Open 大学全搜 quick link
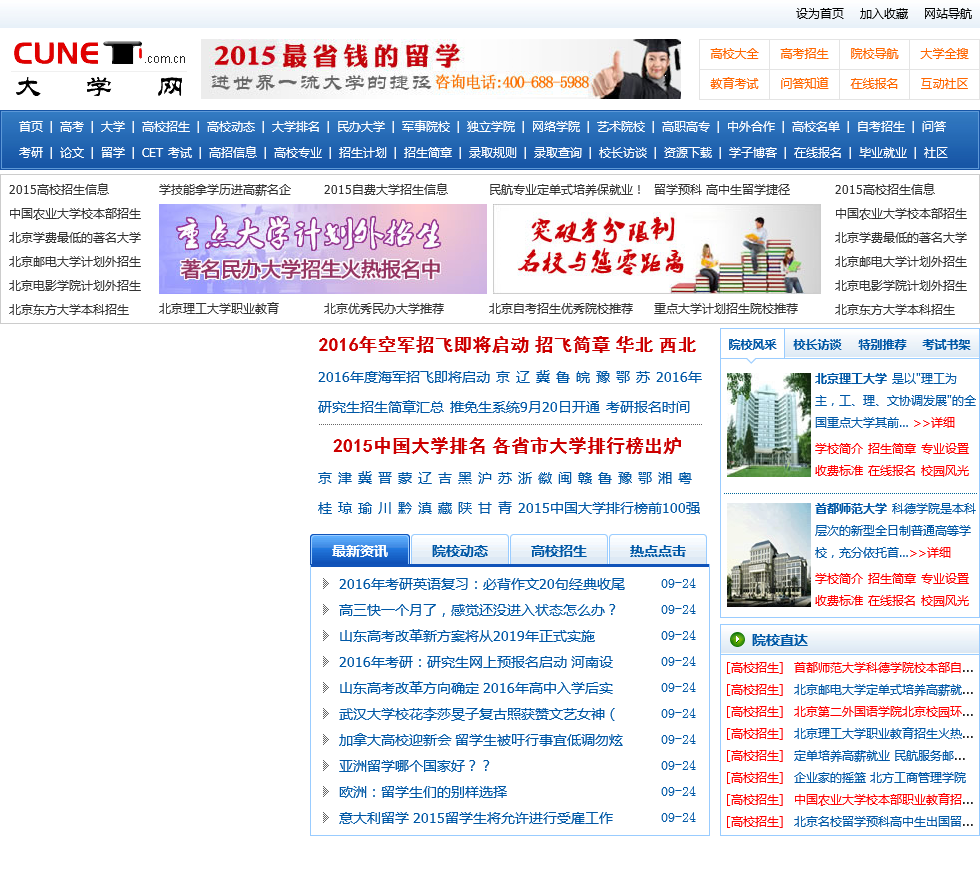Image resolution: width=980 pixels, height=891 pixels. [944, 54]
